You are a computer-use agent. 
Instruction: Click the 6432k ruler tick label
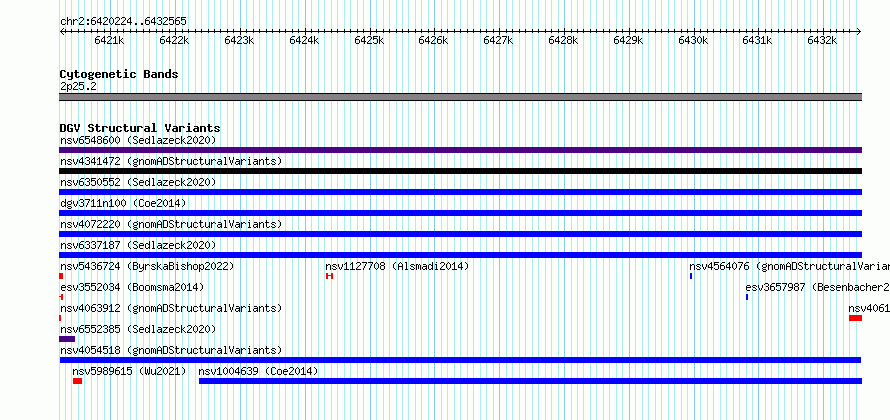click(x=822, y=40)
